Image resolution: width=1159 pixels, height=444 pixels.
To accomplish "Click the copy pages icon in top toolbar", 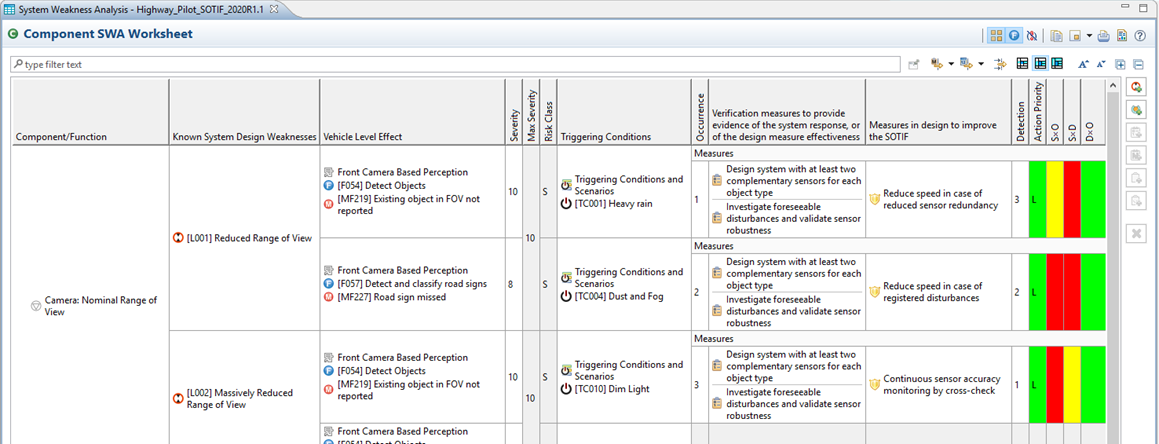I will point(1056,35).
